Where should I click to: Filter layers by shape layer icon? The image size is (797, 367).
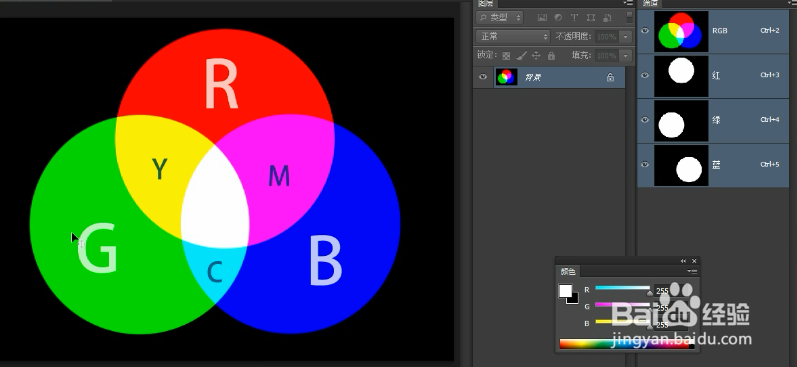pos(591,17)
